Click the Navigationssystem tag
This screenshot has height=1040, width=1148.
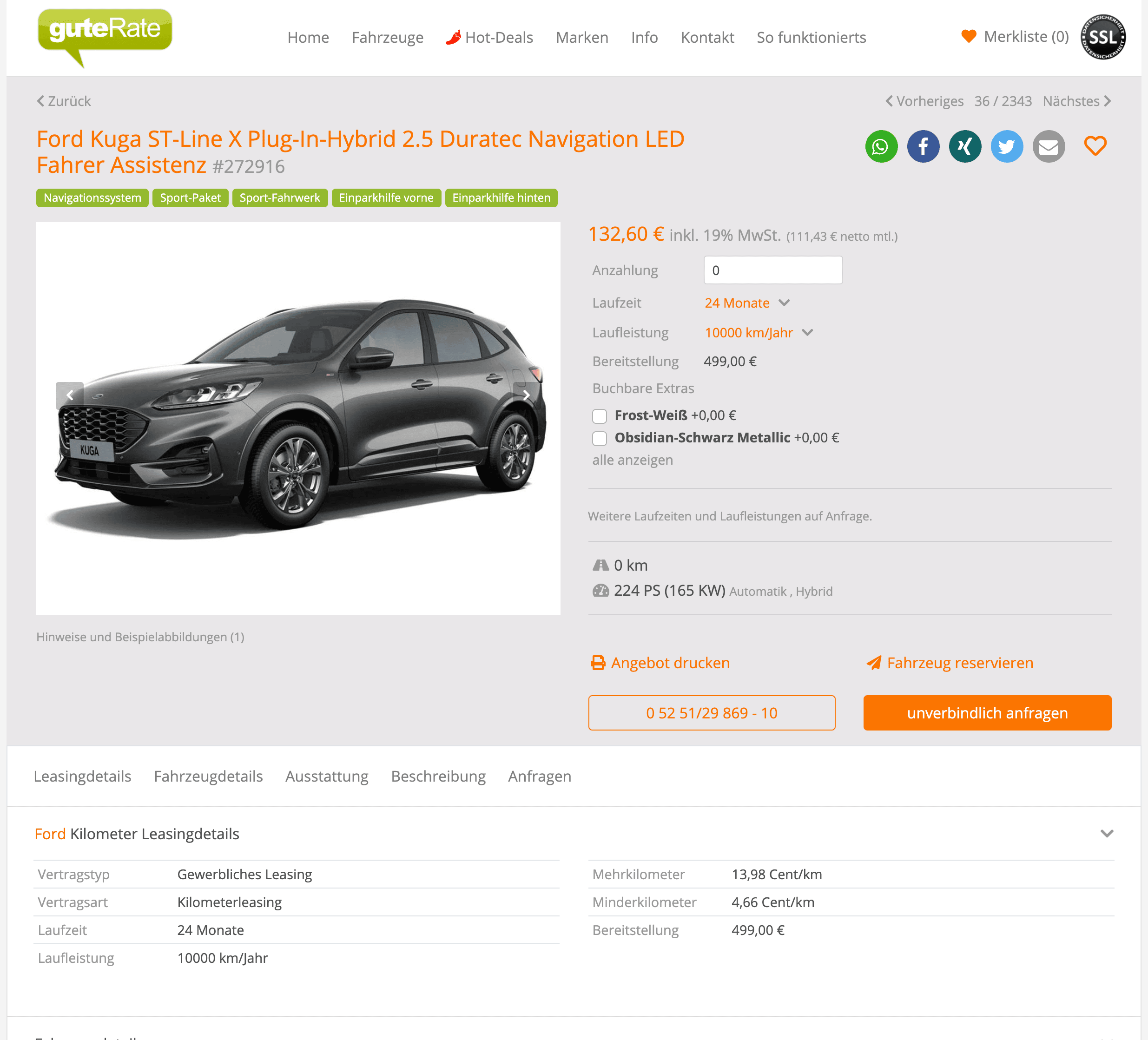(92, 197)
